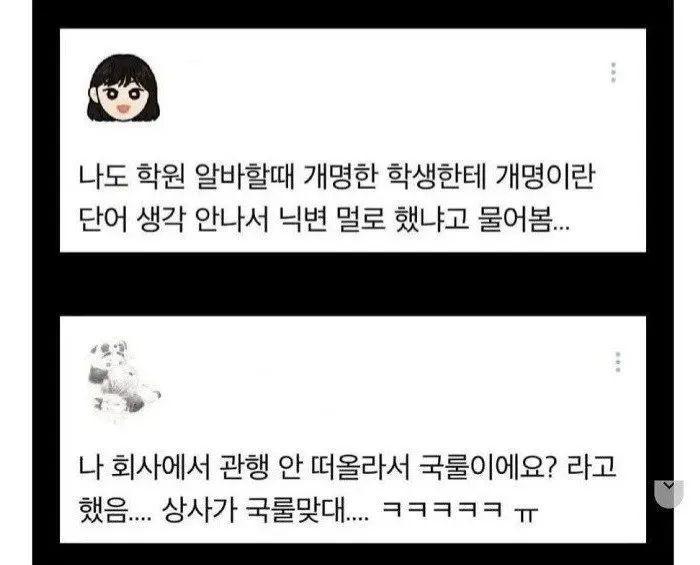Viewport: 700px width, 565px height.
Task: Tap the gray scroll-down chevron button
Action: 669,494
